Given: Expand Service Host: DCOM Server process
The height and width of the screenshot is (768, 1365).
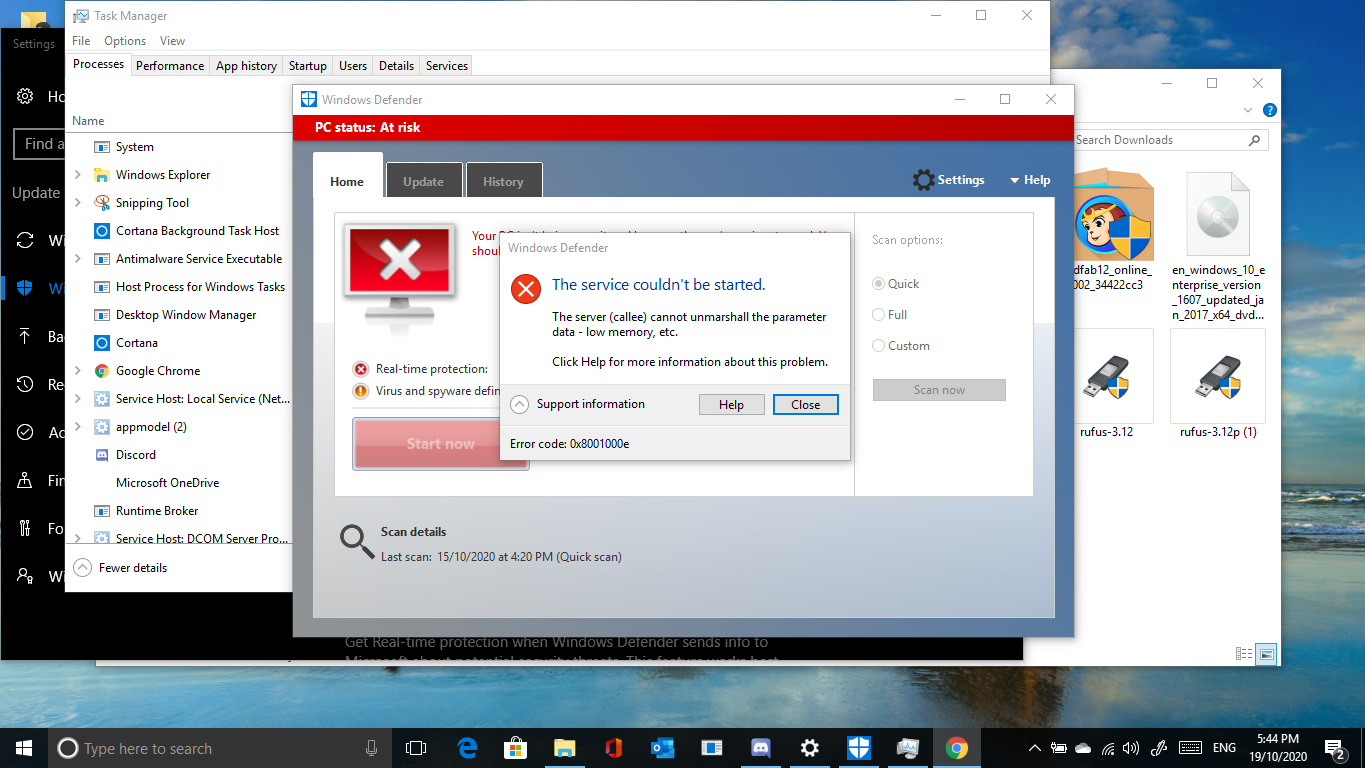Looking at the screenshot, I should click(78, 539).
